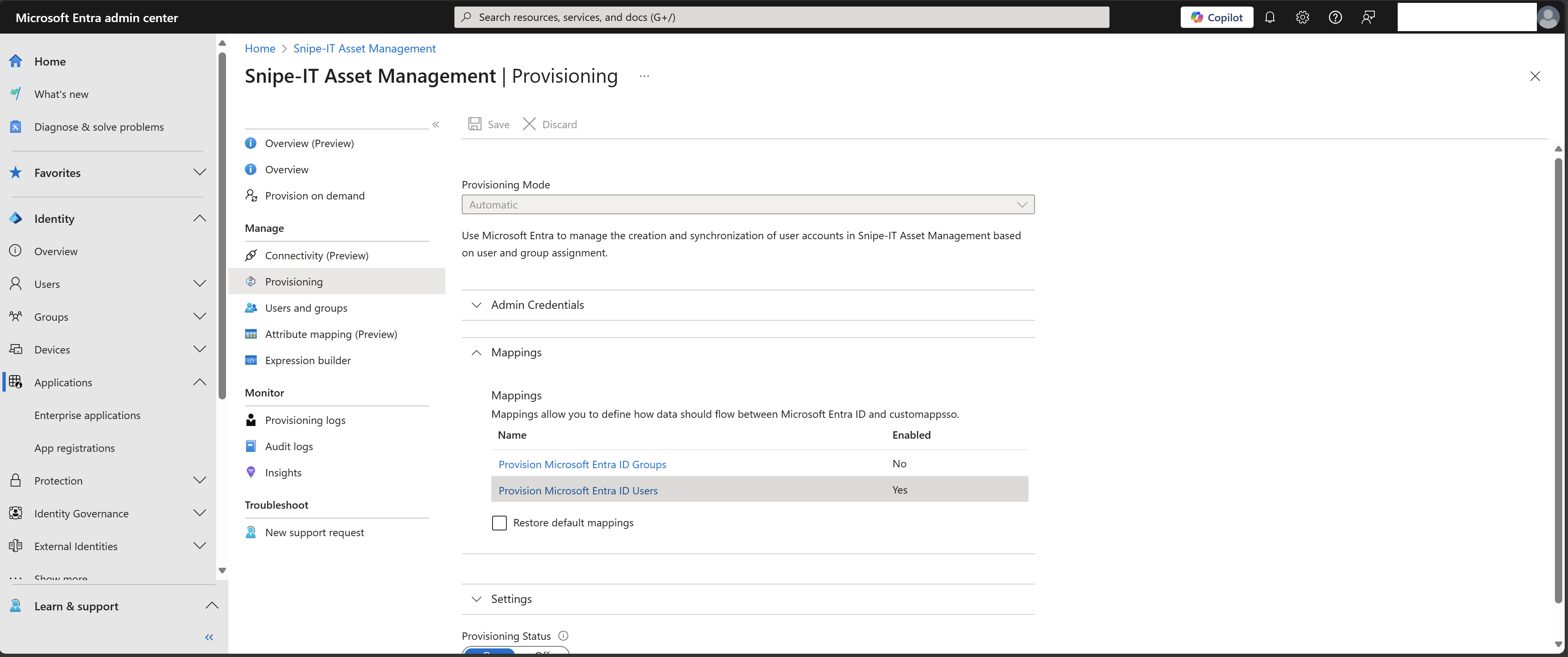Open Diagnose & solve problems
Image resolution: width=1568 pixels, height=657 pixels.
[x=99, y=127]
